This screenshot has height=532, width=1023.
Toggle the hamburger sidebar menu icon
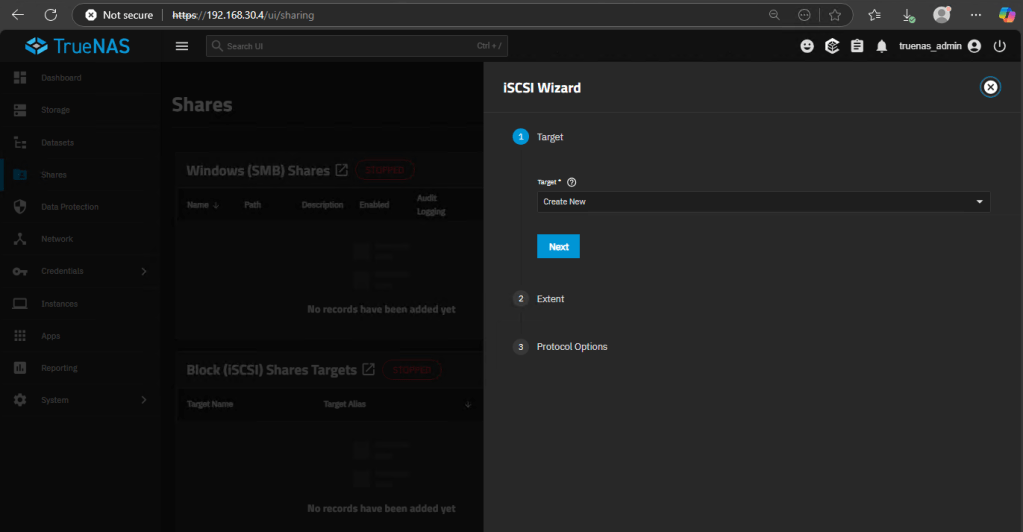tap(181, 46)
